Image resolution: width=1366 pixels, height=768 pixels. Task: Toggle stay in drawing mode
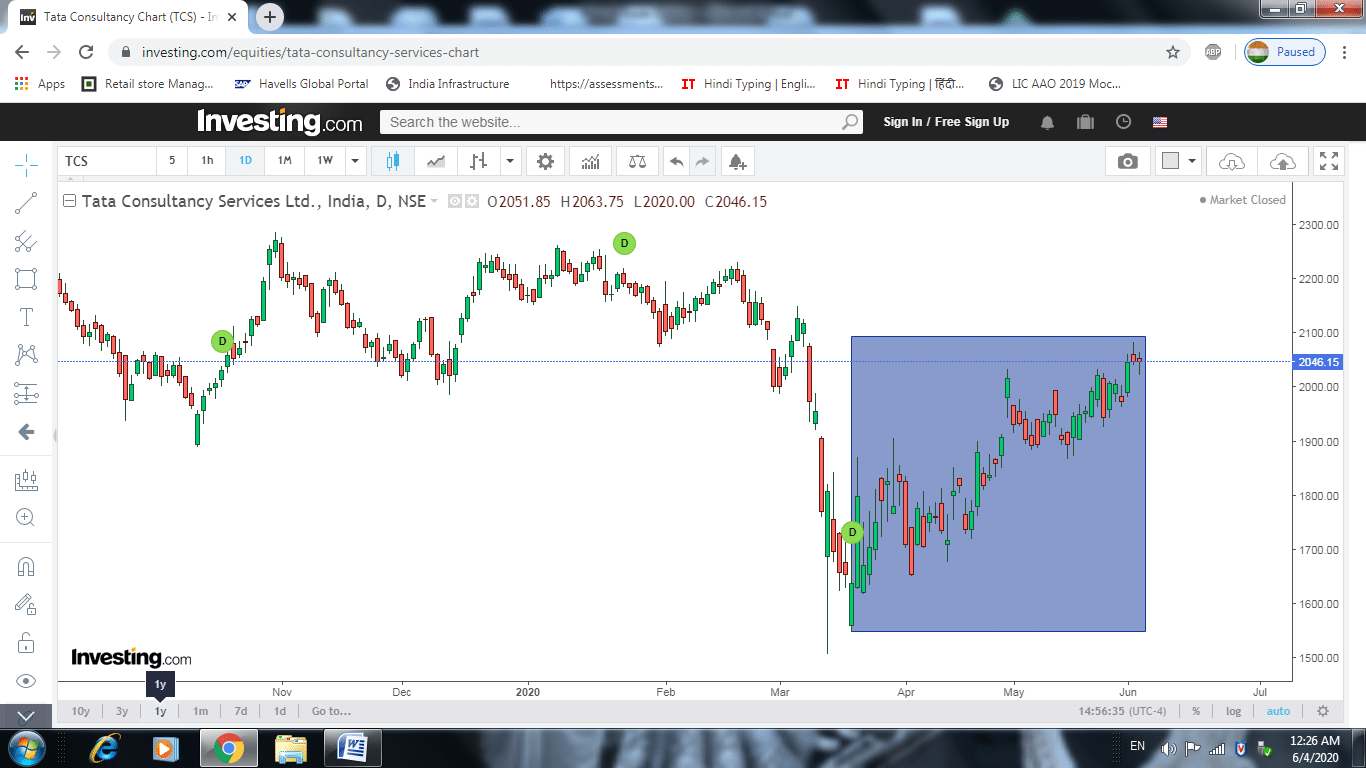26,604
